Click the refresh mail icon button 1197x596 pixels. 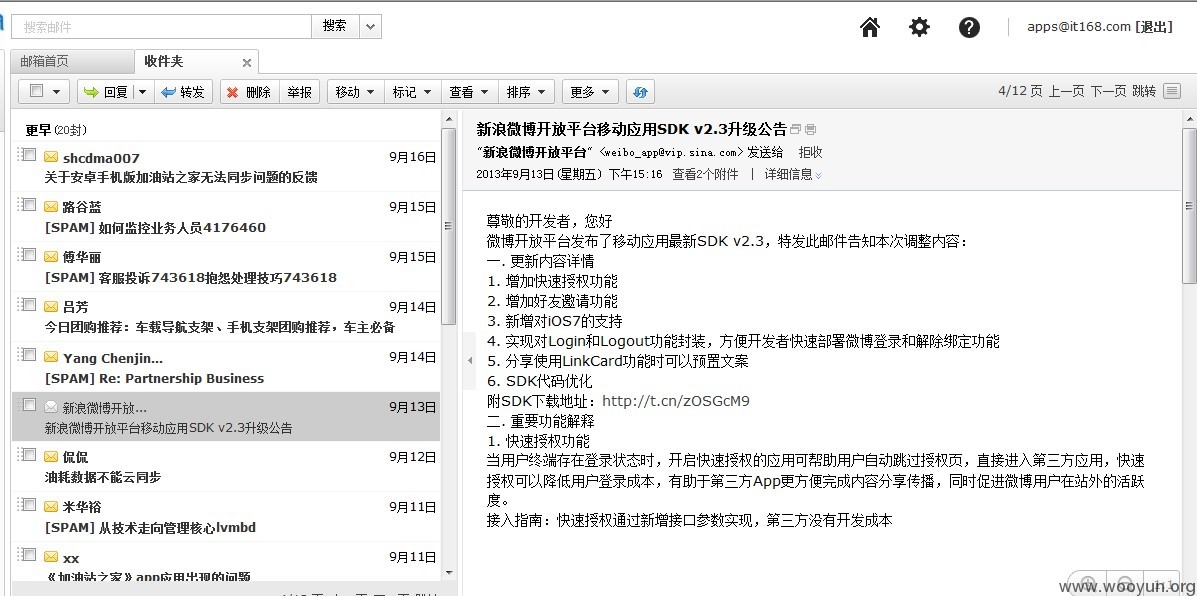click(640, 92)
